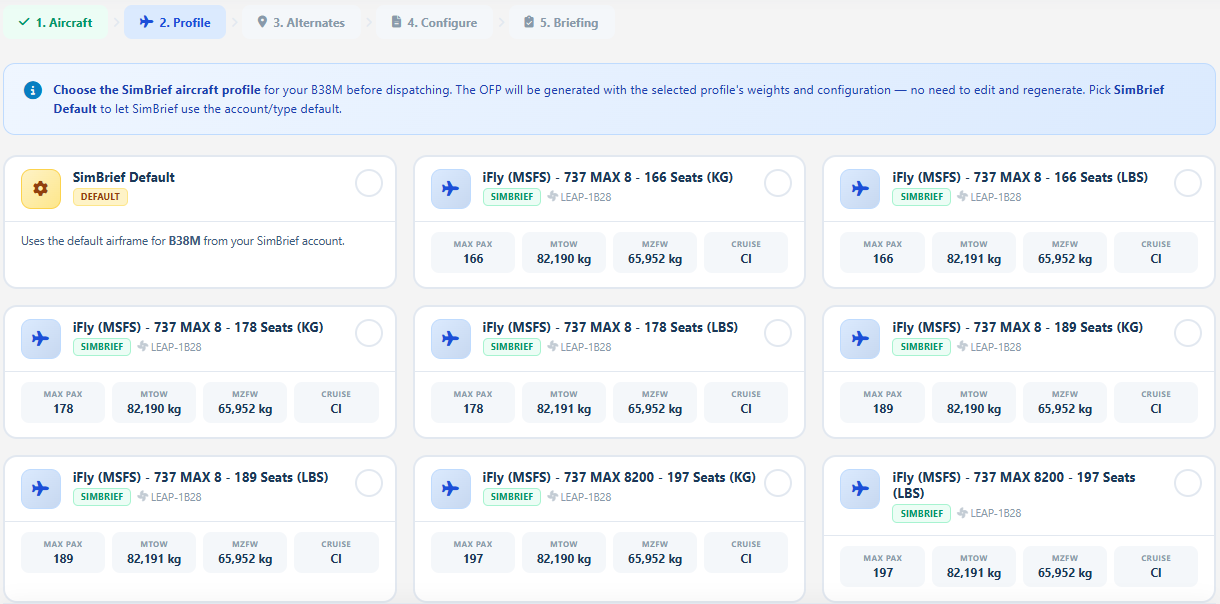
Task: Click SIMBRIEF badge on 178 Seats (LBS) card
Action: tap(512, 347)
